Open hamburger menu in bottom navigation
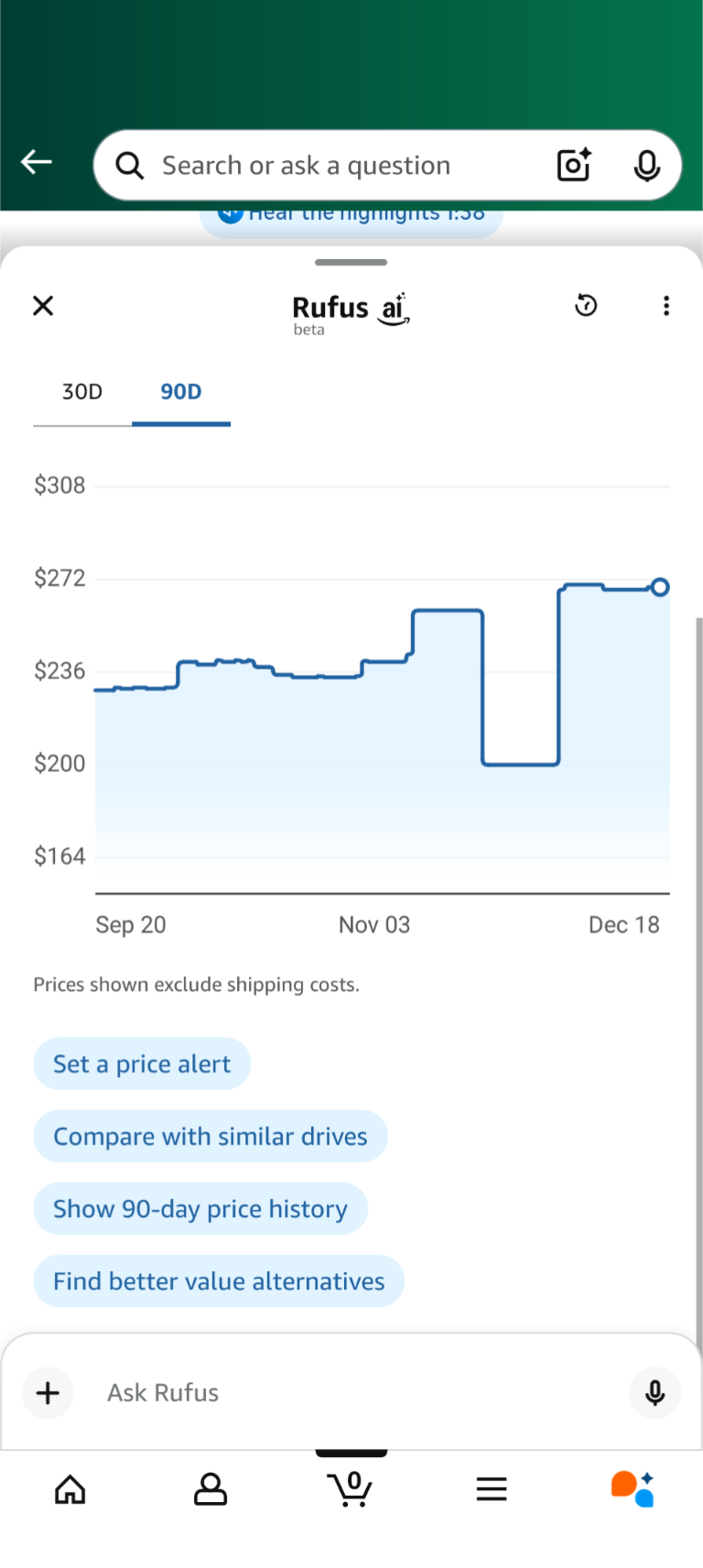The image size is (703, 1568). click(492, 1489)
